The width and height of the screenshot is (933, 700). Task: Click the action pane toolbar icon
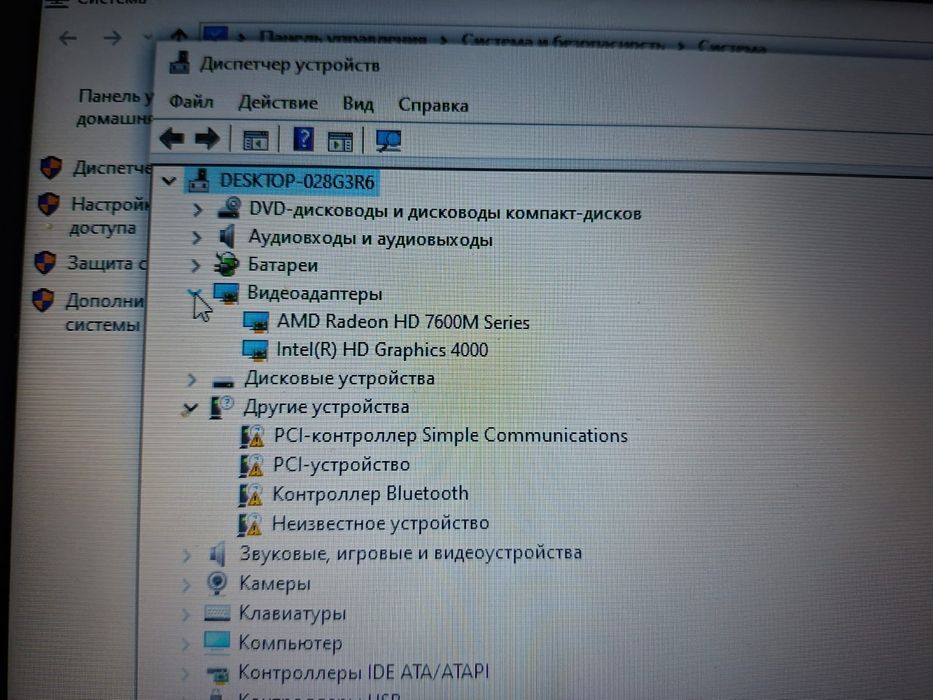[340, 142]
